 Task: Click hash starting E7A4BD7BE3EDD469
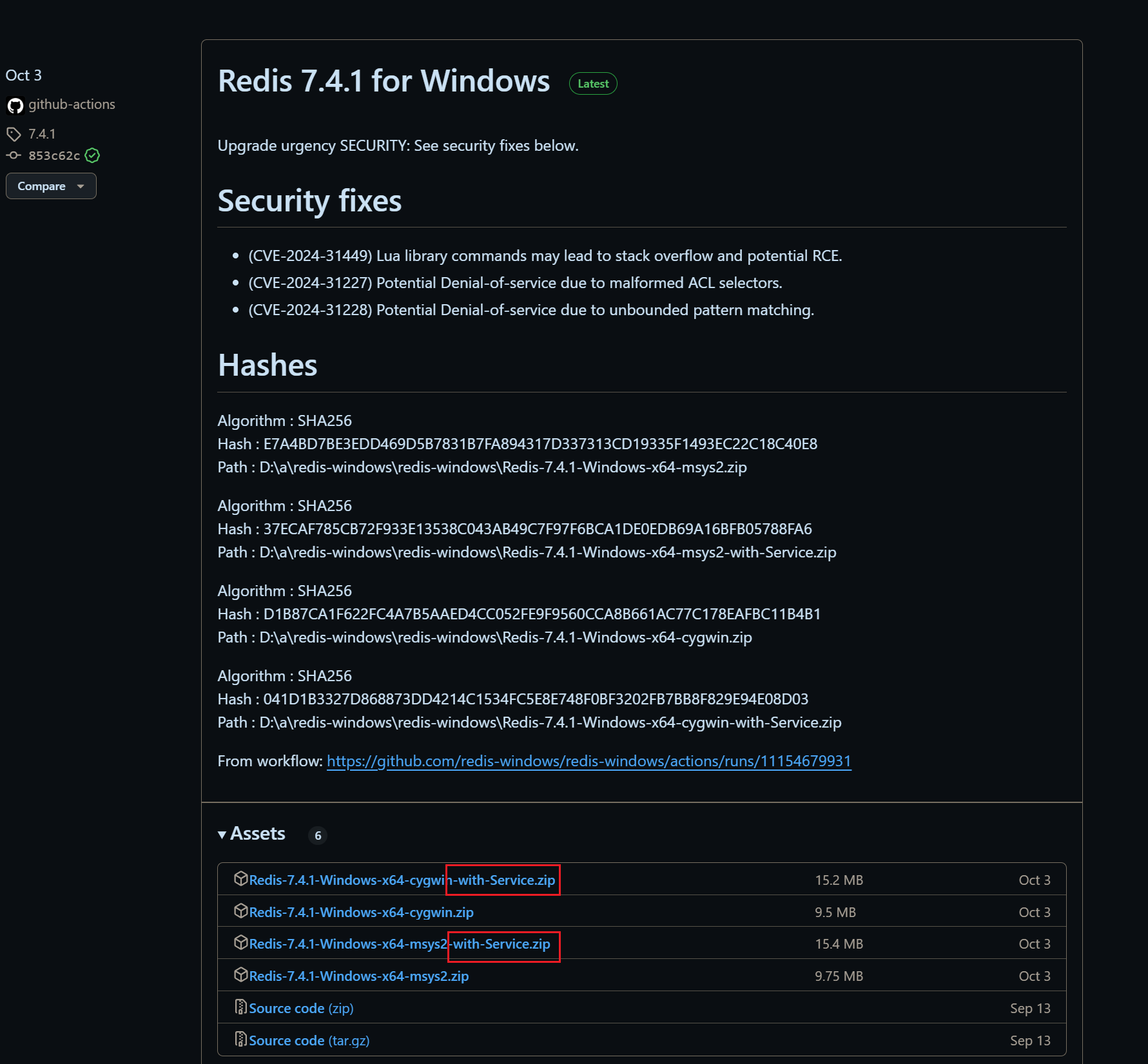pyautogui.click(x=540, y=444)
